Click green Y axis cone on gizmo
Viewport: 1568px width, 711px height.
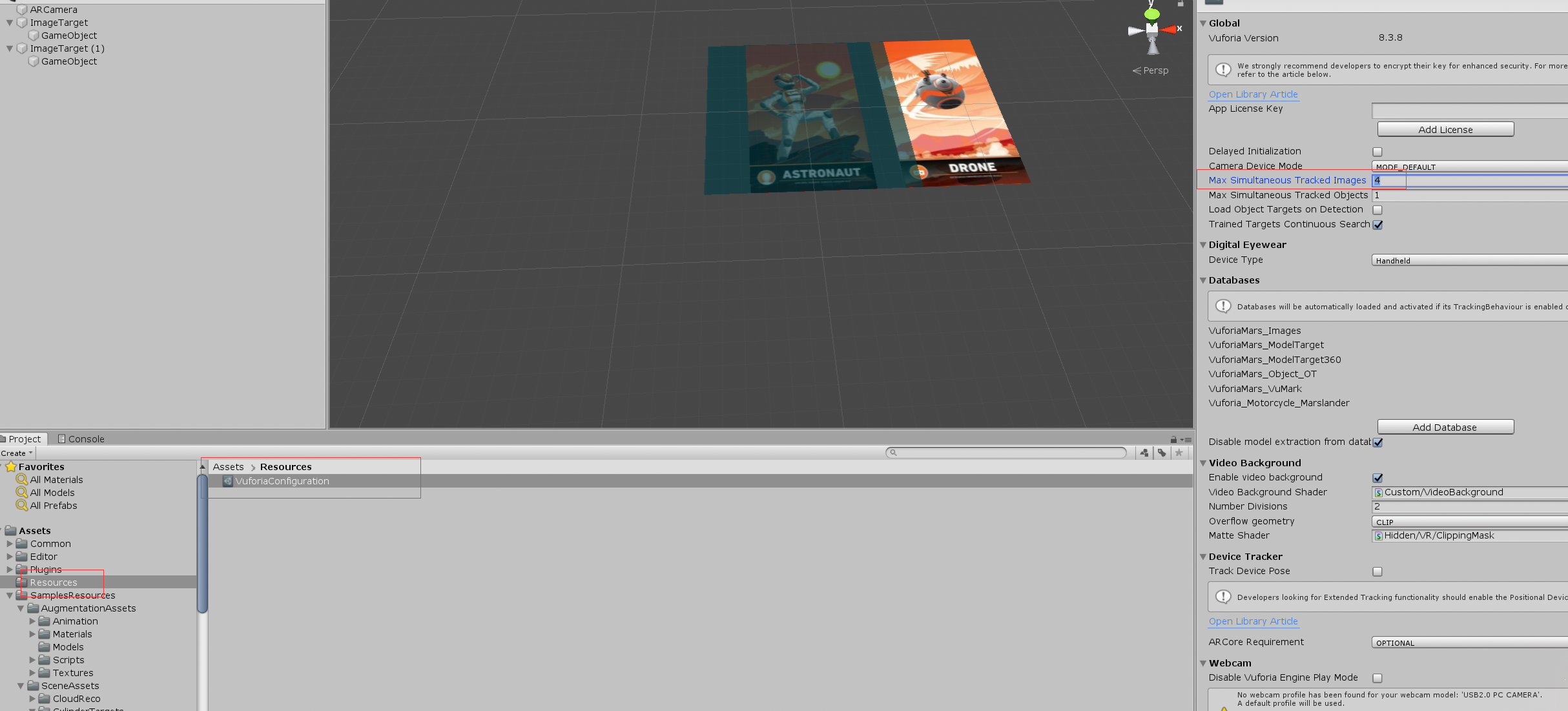[x=1151, y=14]
